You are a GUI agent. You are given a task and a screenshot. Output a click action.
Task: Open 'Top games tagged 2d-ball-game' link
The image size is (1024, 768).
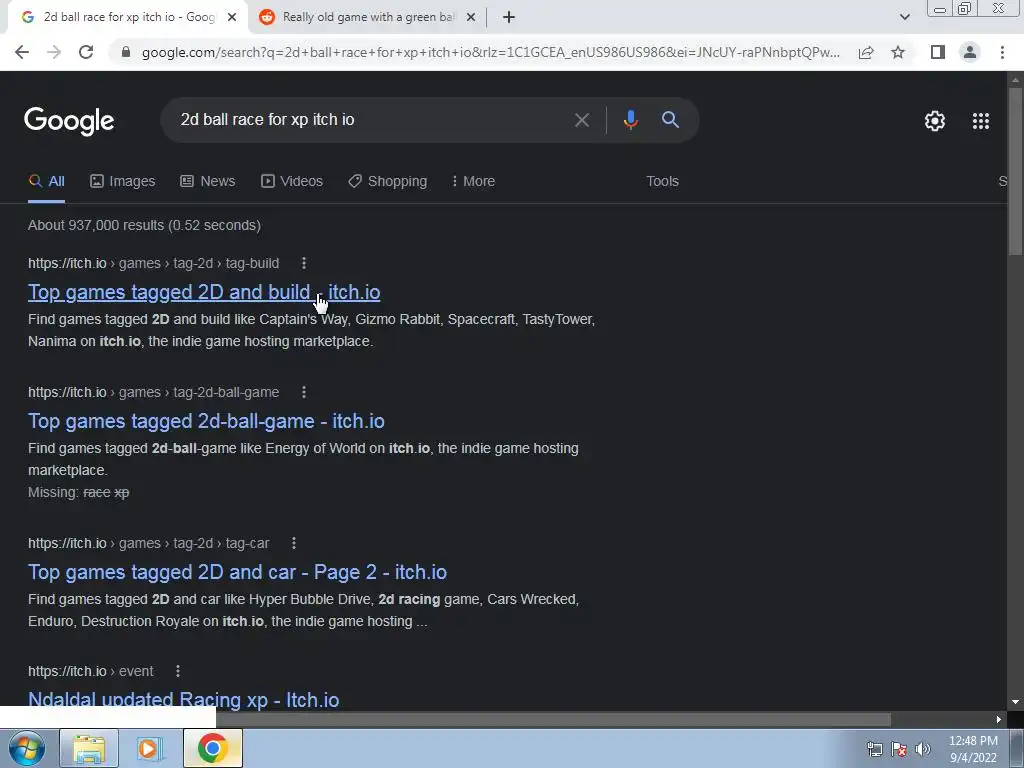pos(206,421)
